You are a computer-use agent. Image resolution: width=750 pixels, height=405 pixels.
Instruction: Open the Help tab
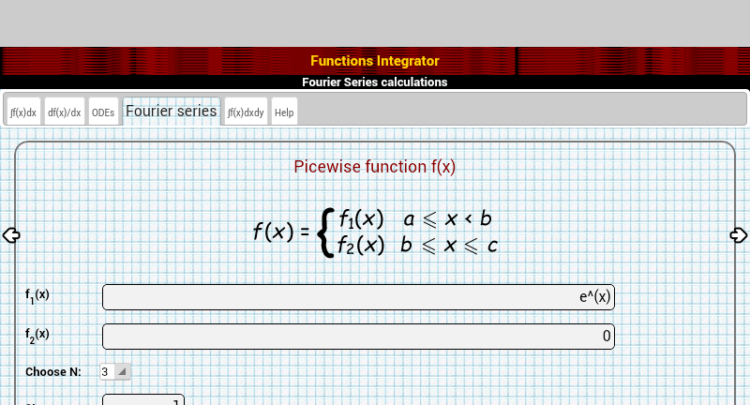(x=284, y=113)
